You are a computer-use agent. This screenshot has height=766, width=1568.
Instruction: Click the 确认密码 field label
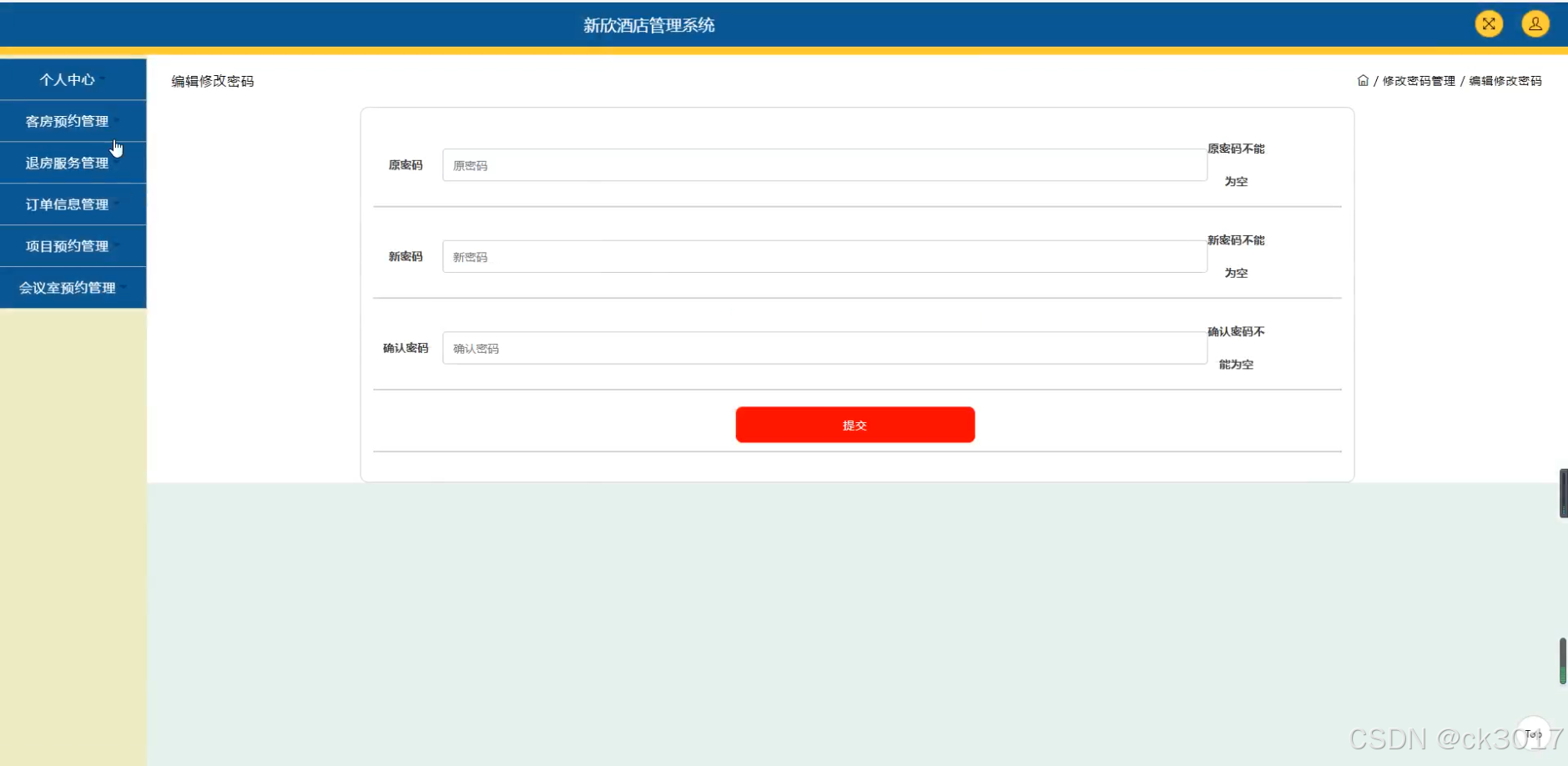pos(406,348)
